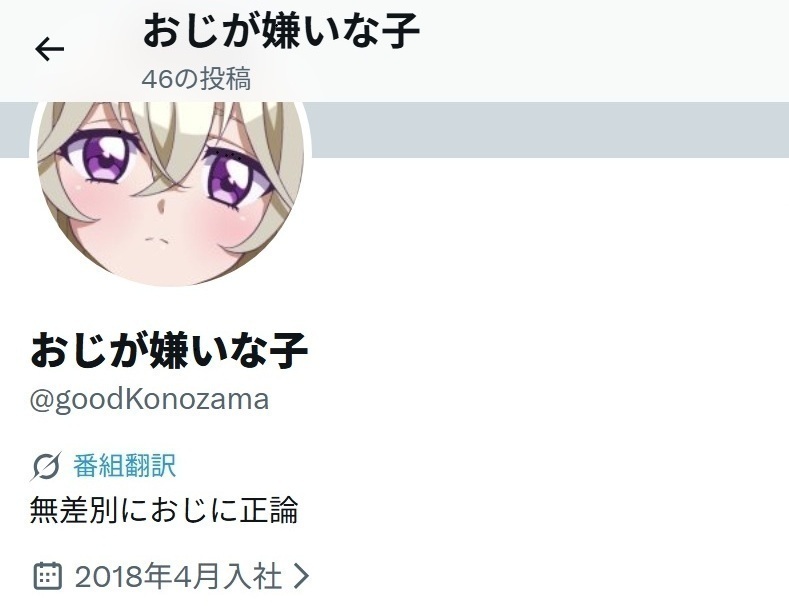Click the header title おじが嫌いな子

[x=281, y=31]
